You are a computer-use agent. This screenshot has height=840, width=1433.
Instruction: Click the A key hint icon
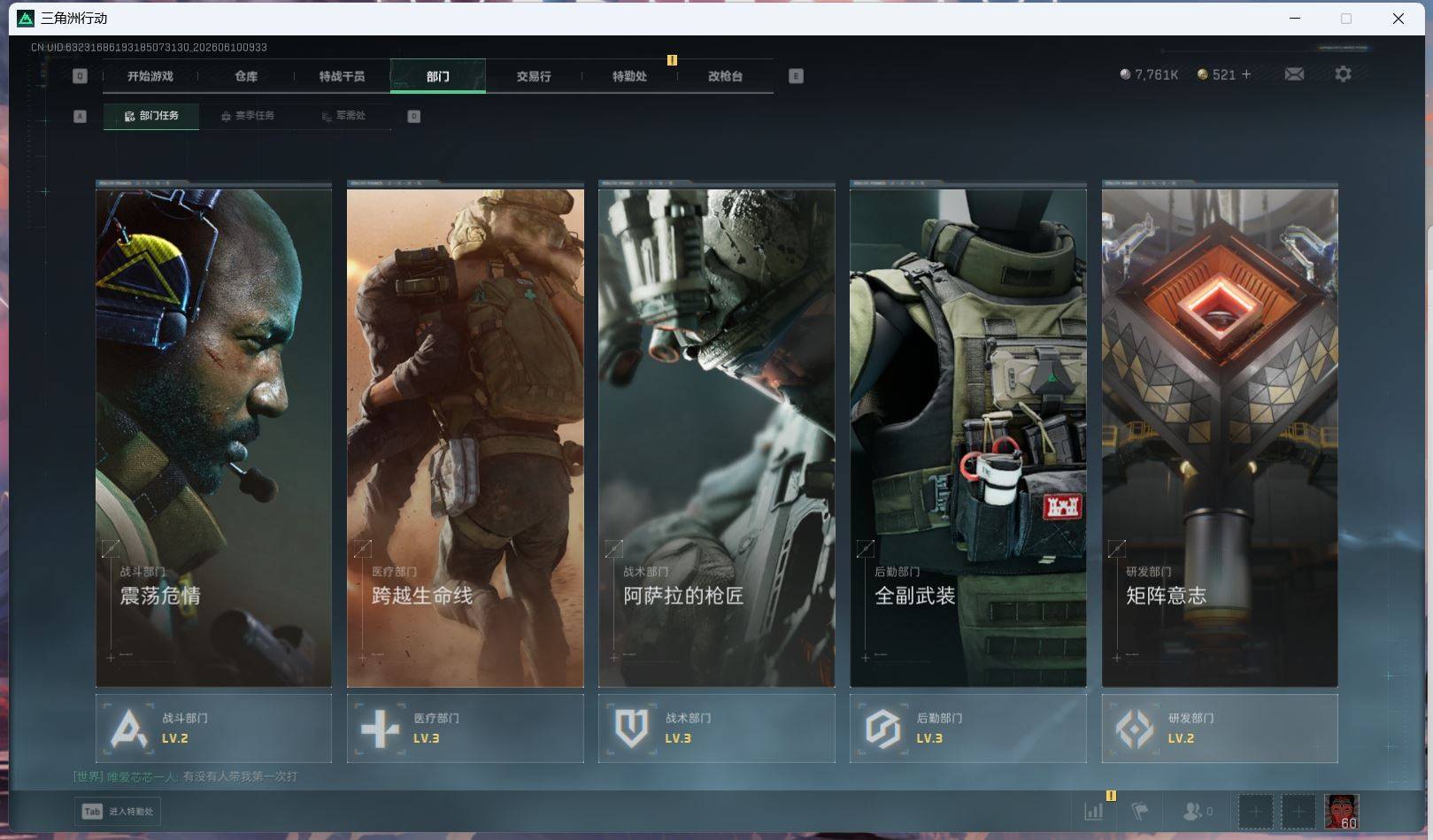80,116
